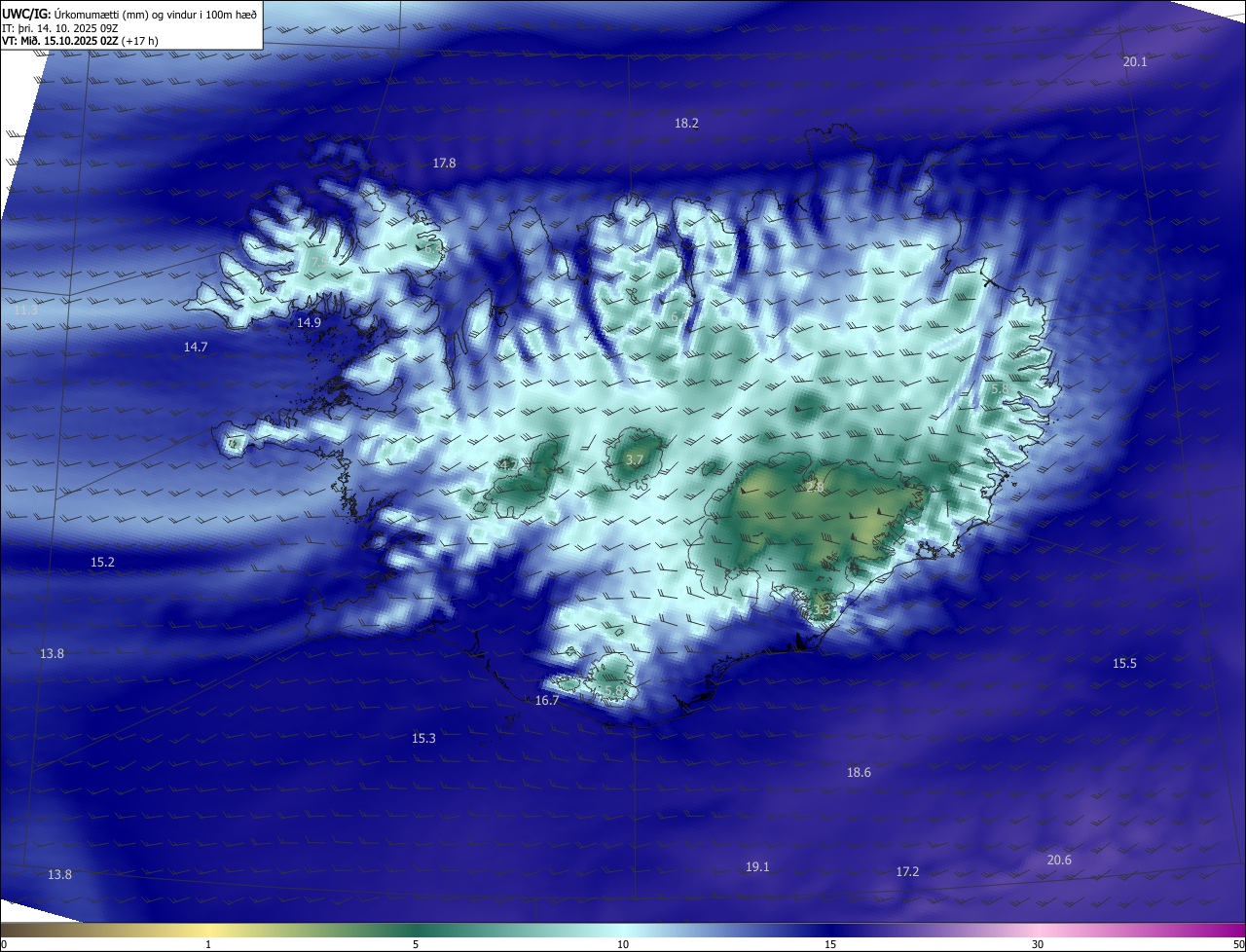
Task: Click the color scale tick label 10
Action: point(623,944)
